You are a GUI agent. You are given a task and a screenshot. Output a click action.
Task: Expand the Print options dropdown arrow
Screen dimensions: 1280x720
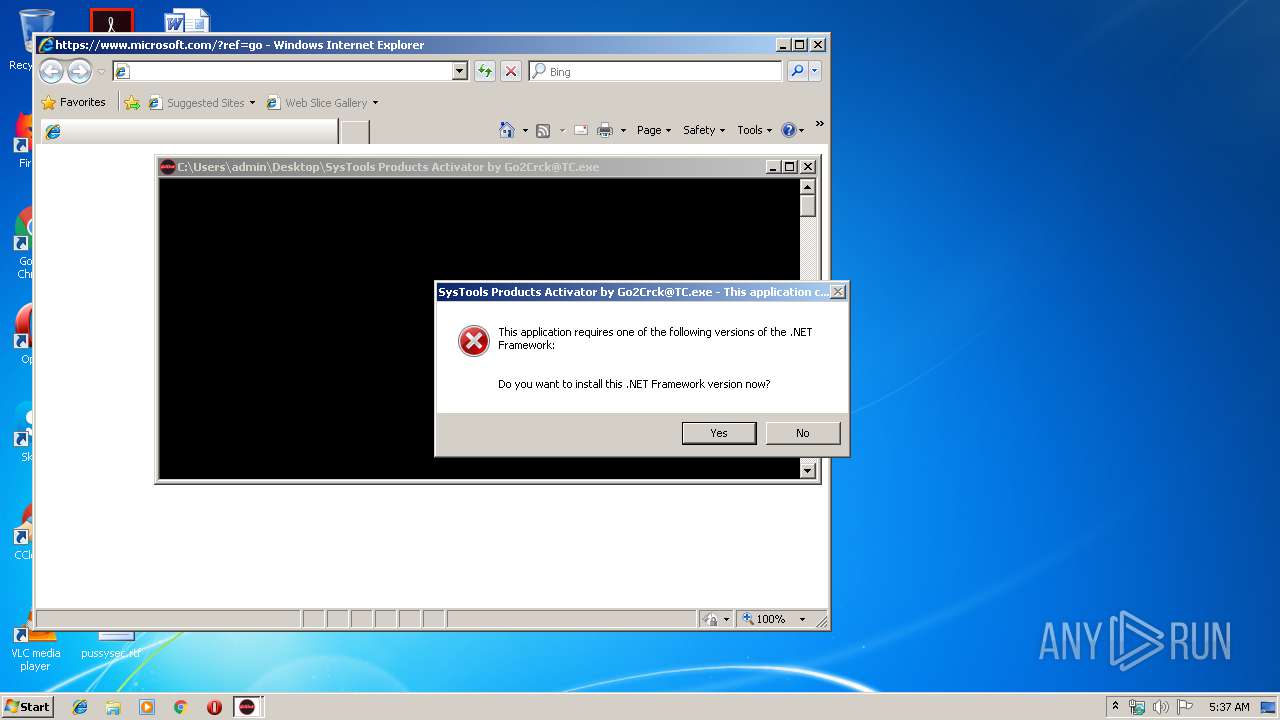pyautogui.click(x=623, y=130)
